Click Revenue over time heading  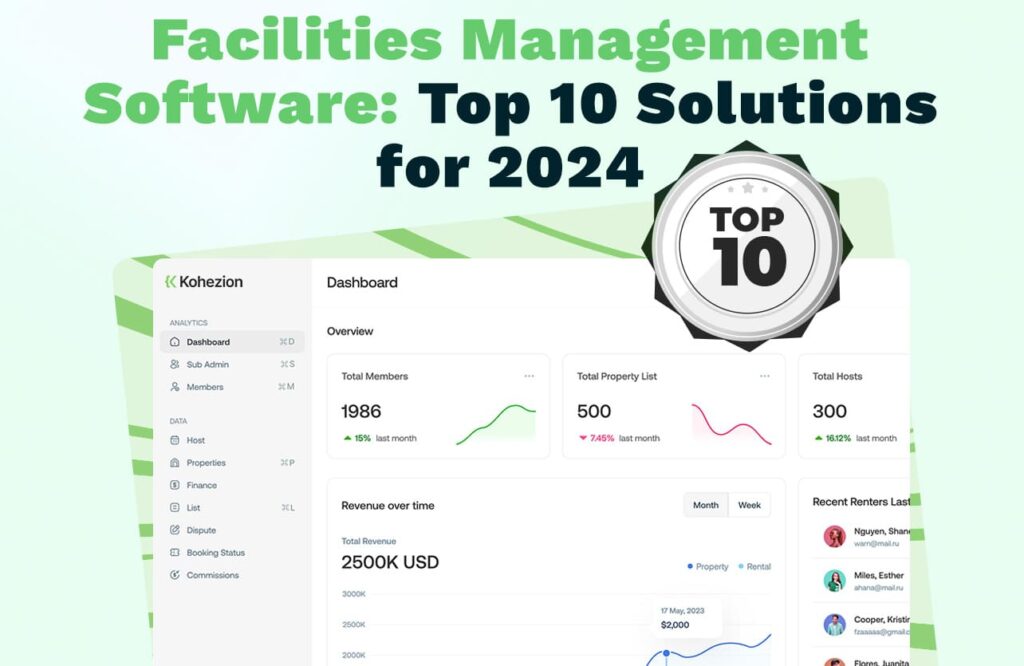tap(388, 505)
